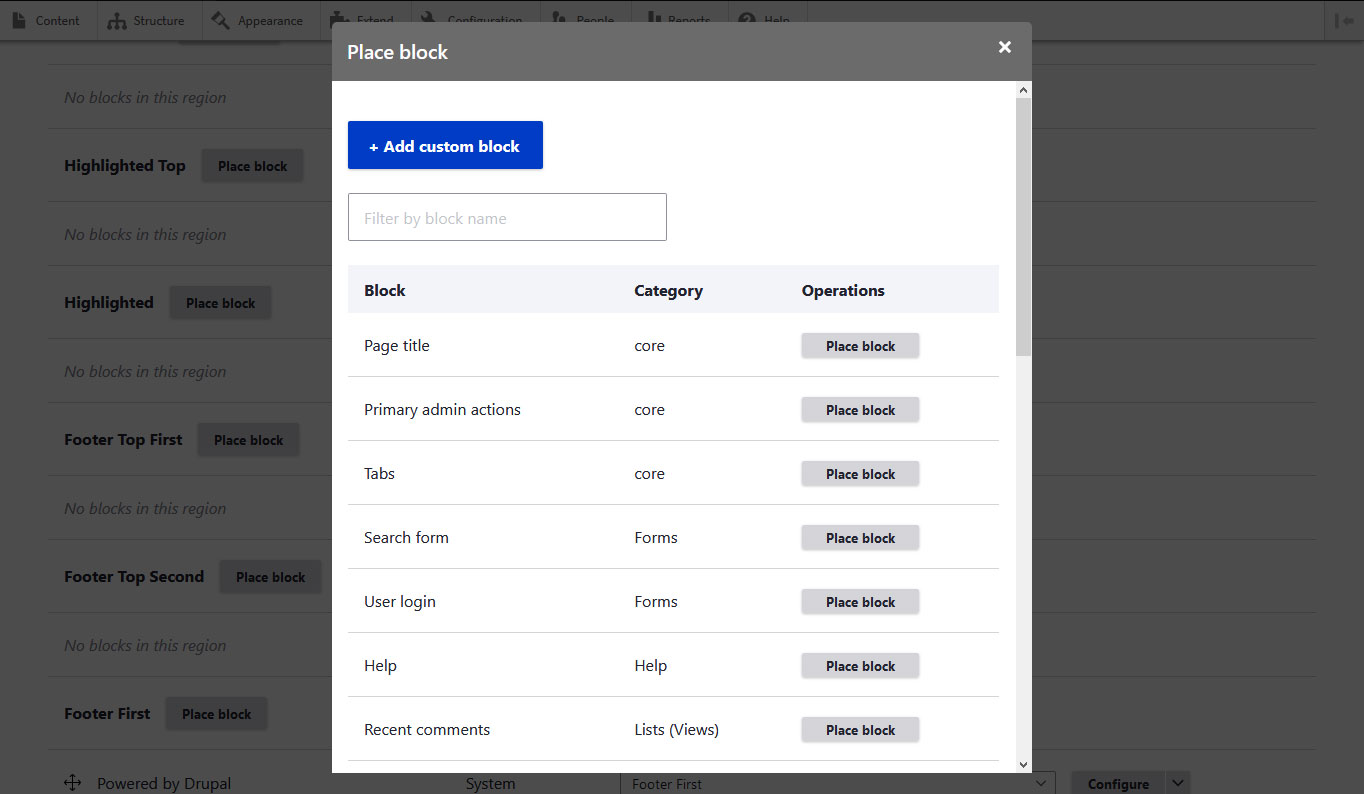
Task: Click the 'Lists (Views)' category cell
Action: click(677, 730)
